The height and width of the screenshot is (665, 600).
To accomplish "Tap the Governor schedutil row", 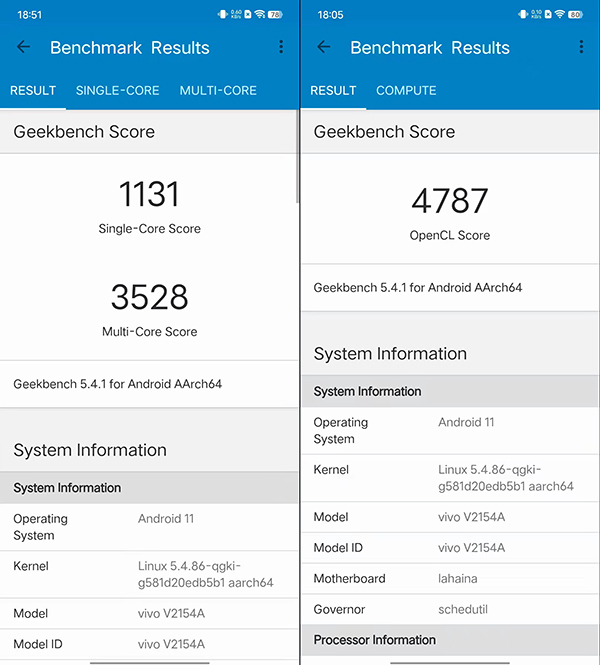I will pyautogui.click(x=450, y=609).
